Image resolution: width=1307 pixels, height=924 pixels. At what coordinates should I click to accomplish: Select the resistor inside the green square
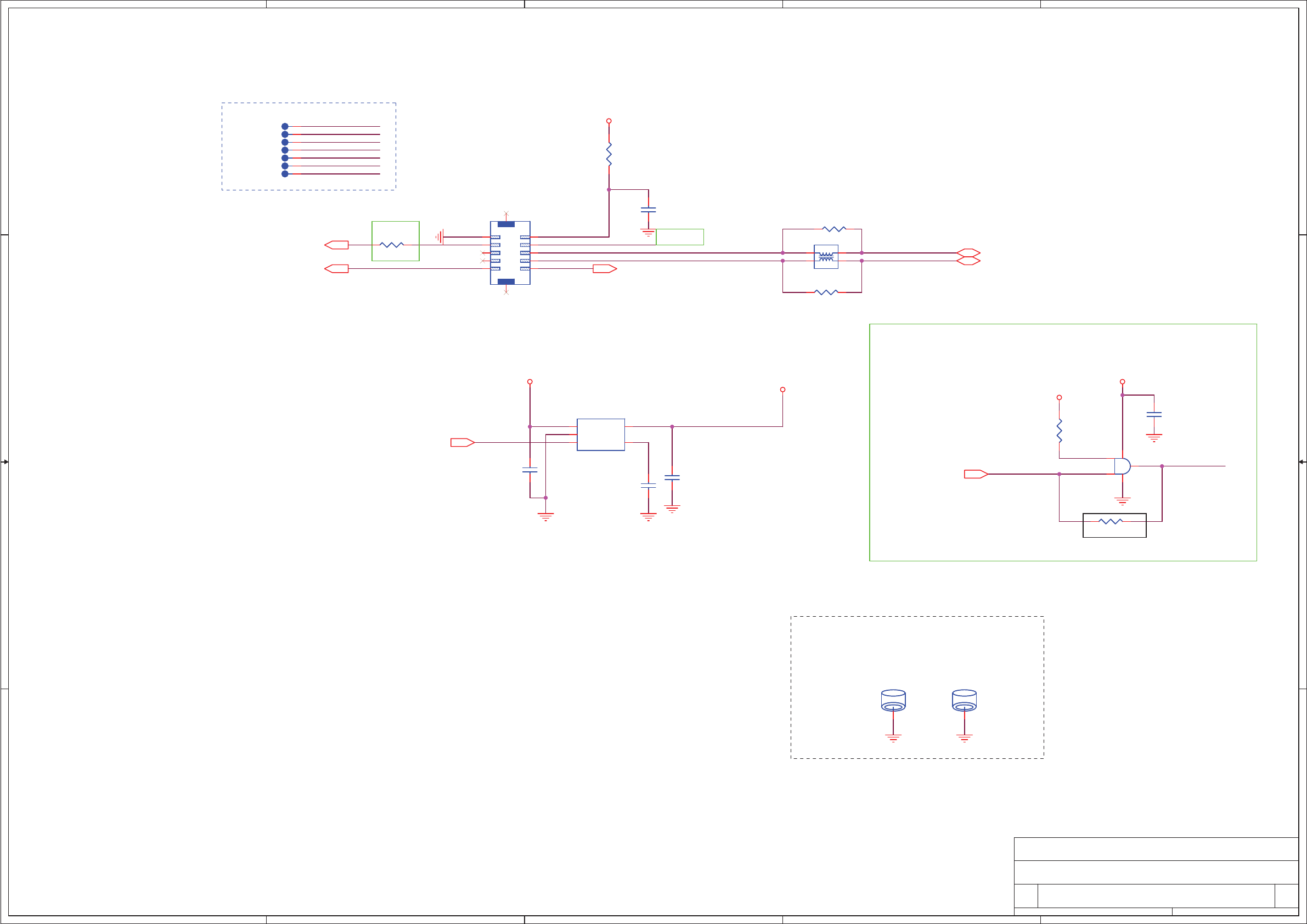coord(392,245)
